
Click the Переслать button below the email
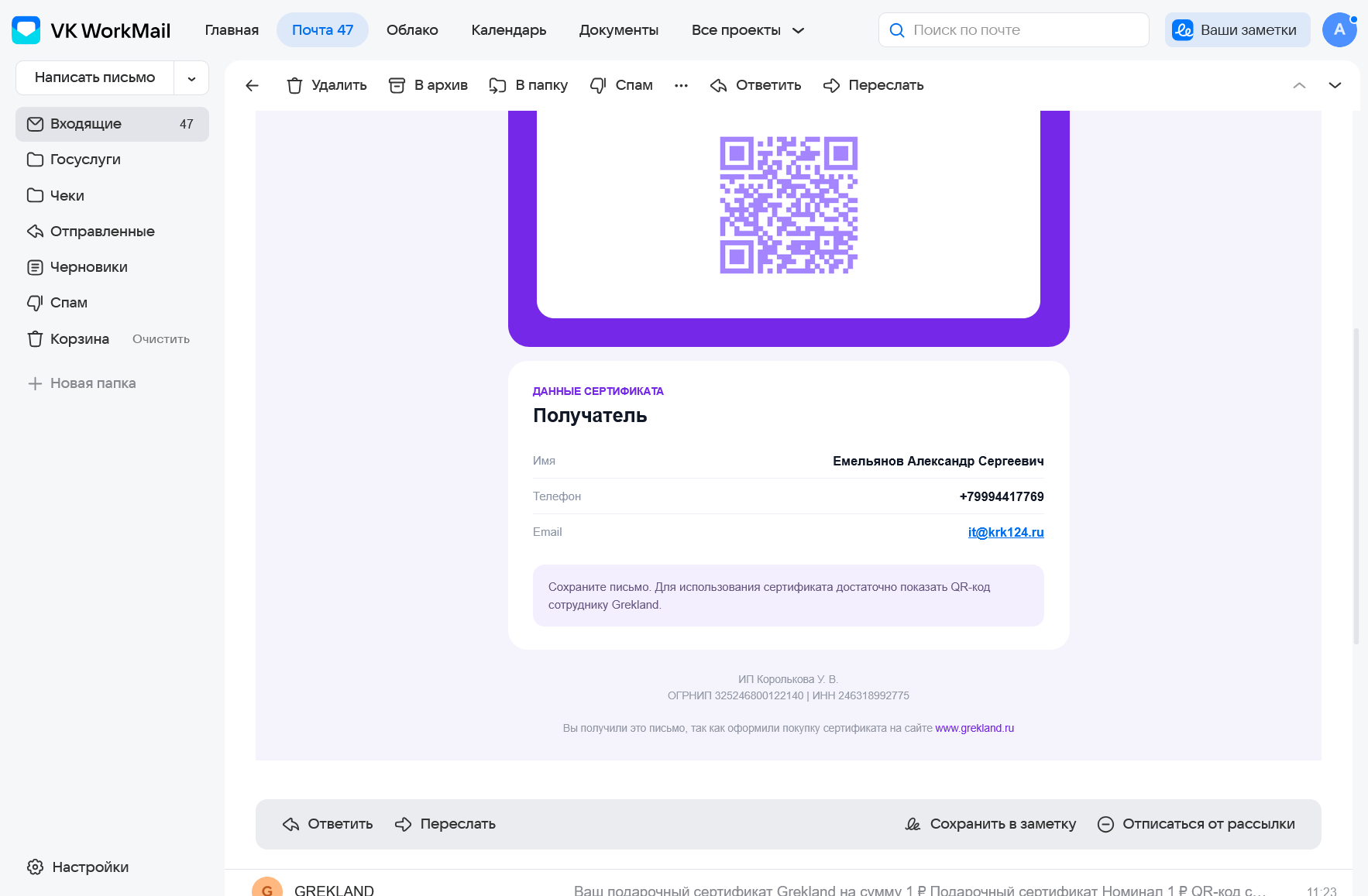click(x=445, y=824)
